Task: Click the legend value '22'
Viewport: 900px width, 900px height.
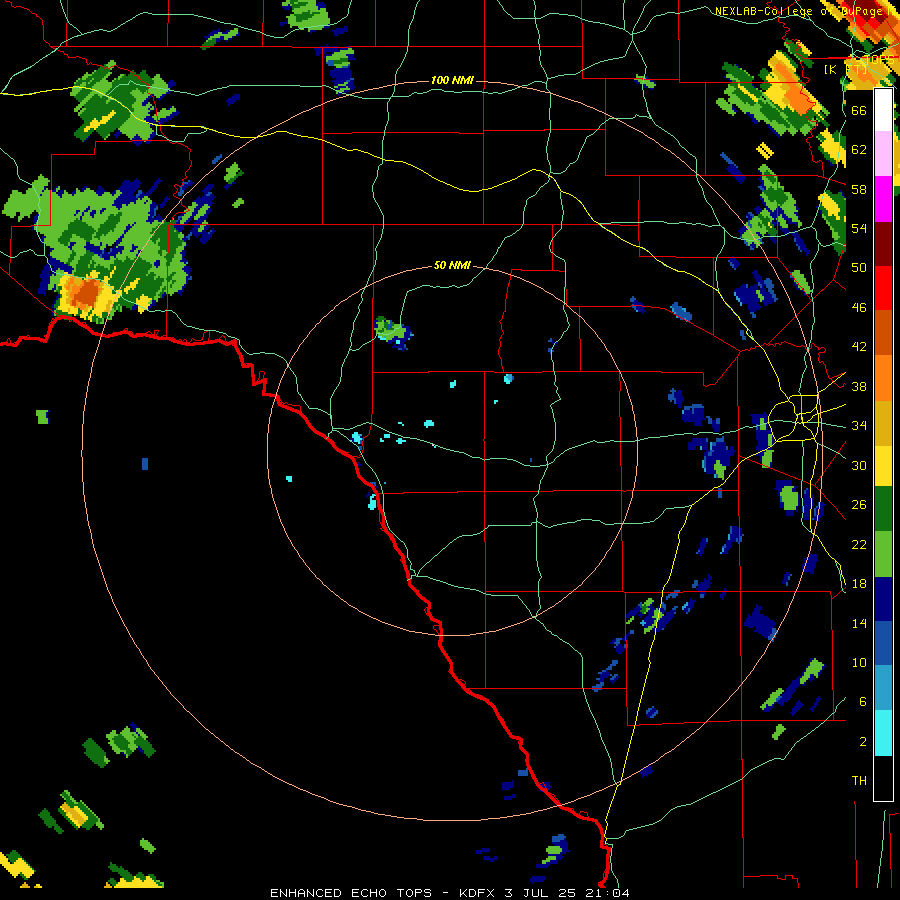Action: pyautogui.click(x=859, y=544)
